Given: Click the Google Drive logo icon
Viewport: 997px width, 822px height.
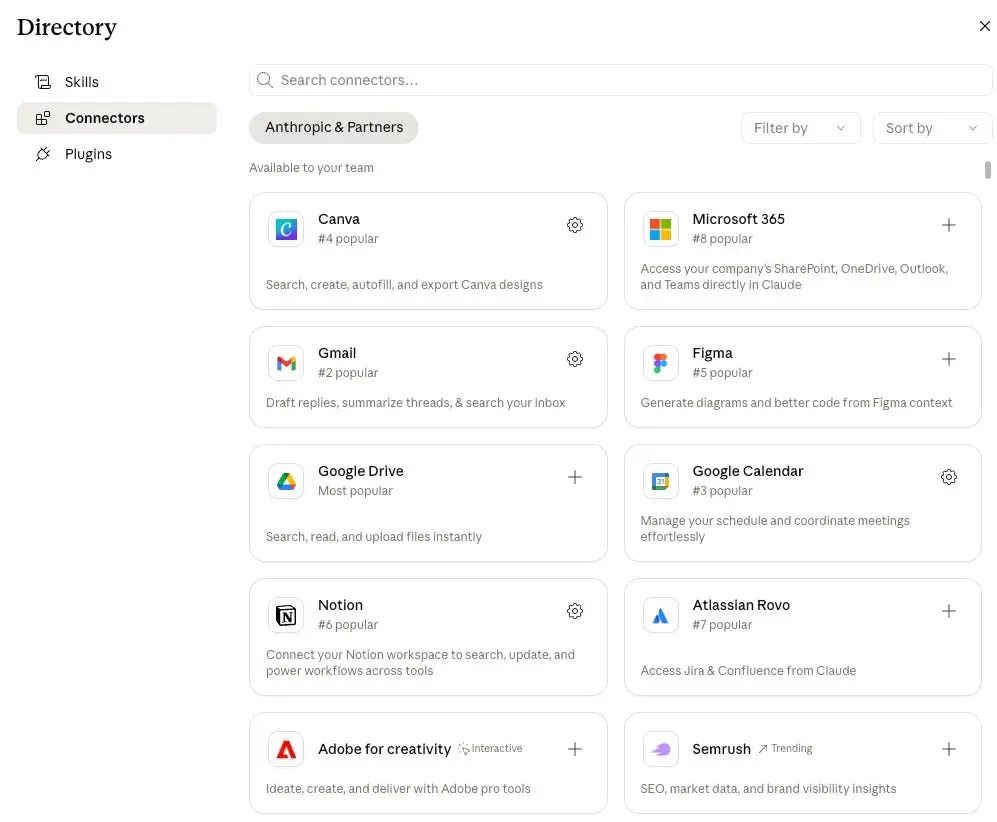Looking at the screenshot, I should [x=286, y=481].
